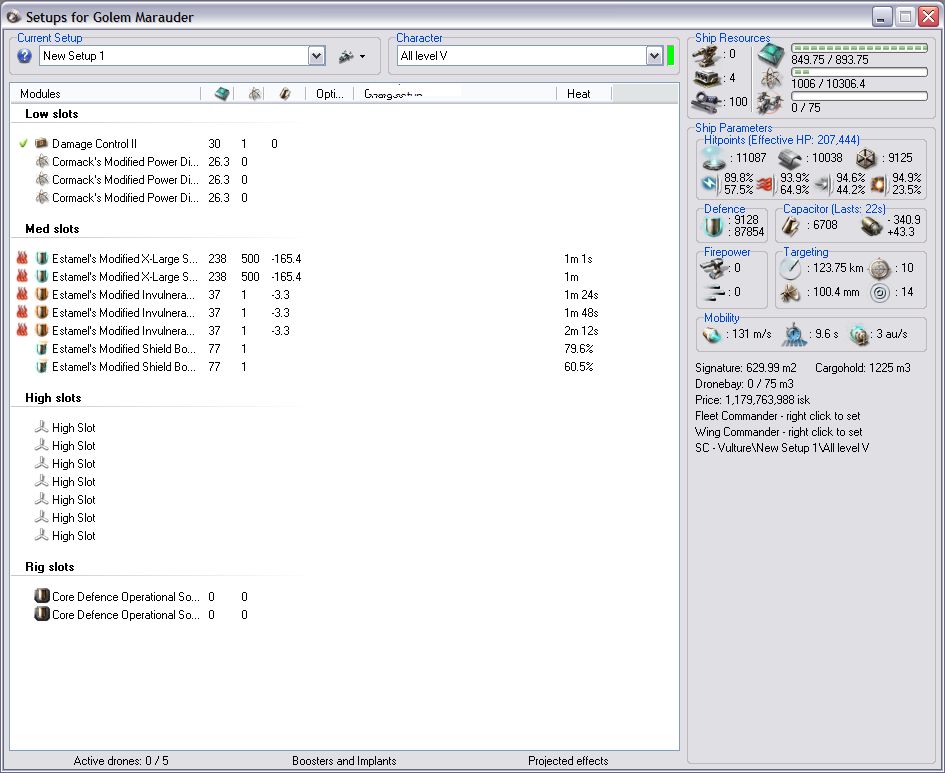Open the setup actions ship icon button

click(x=346, y=57)
